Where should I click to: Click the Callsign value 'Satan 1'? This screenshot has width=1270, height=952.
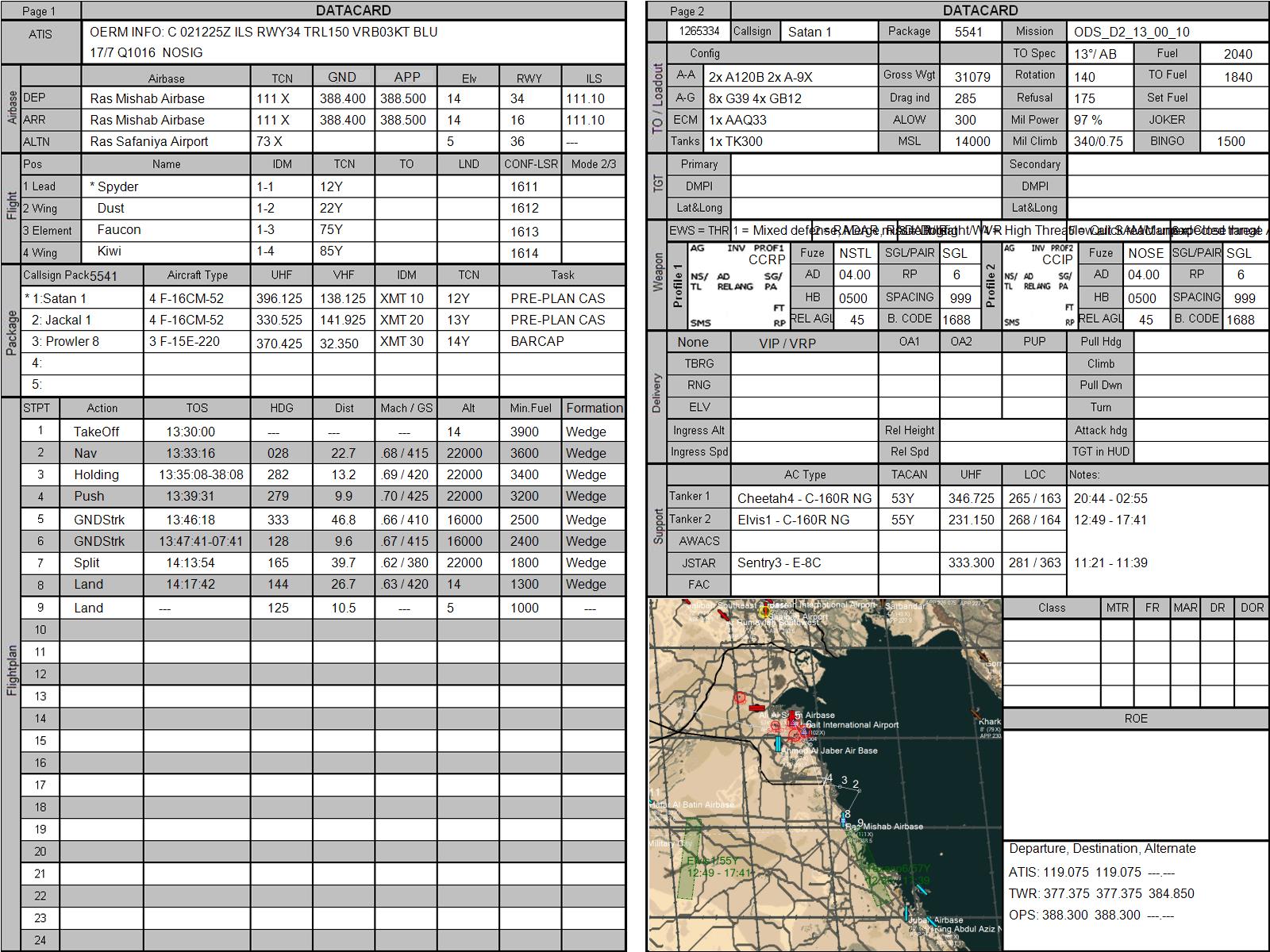tap(810, 32)
